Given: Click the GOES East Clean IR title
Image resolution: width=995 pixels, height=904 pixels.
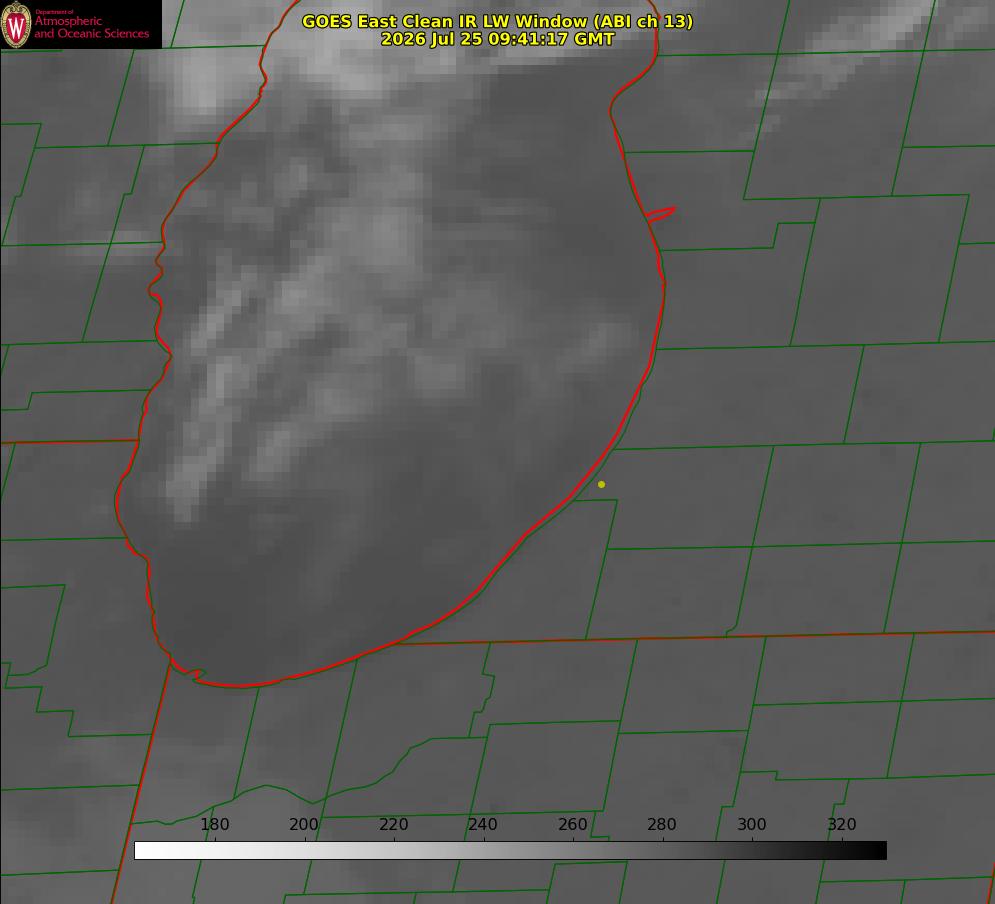Looking at the screenshot, I should pyautogui.click(x=497, y=21).
